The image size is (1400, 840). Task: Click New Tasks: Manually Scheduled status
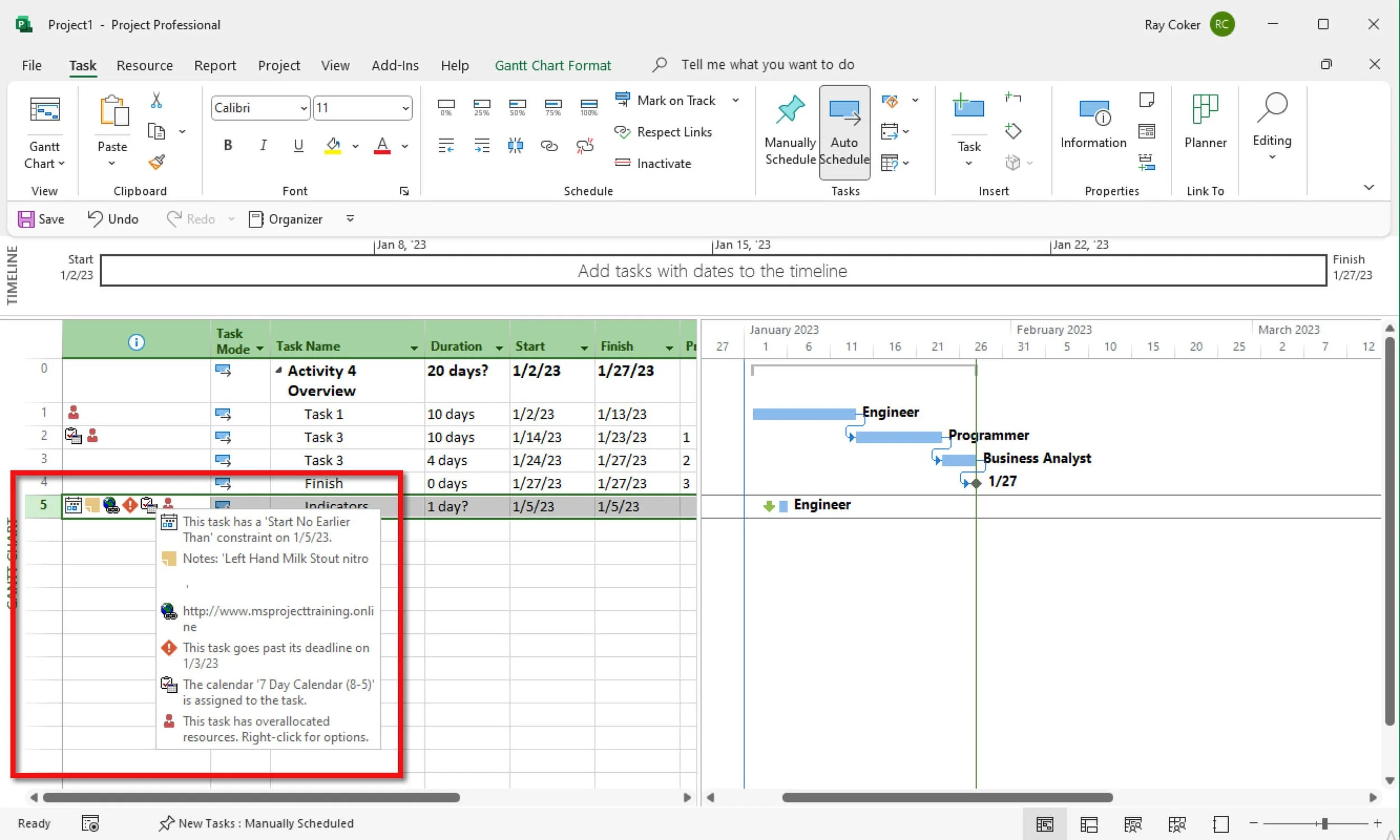256,824
